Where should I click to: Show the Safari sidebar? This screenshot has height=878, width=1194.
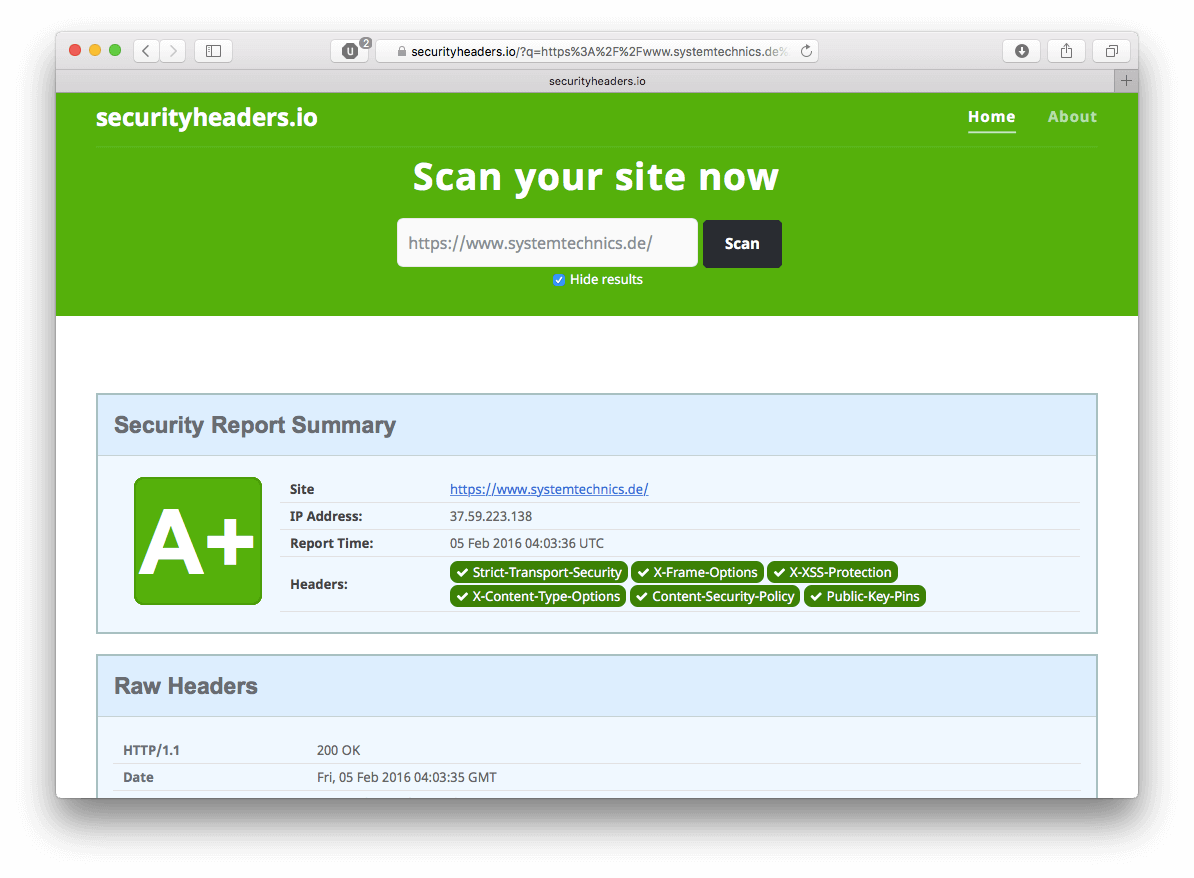point(213,51)
